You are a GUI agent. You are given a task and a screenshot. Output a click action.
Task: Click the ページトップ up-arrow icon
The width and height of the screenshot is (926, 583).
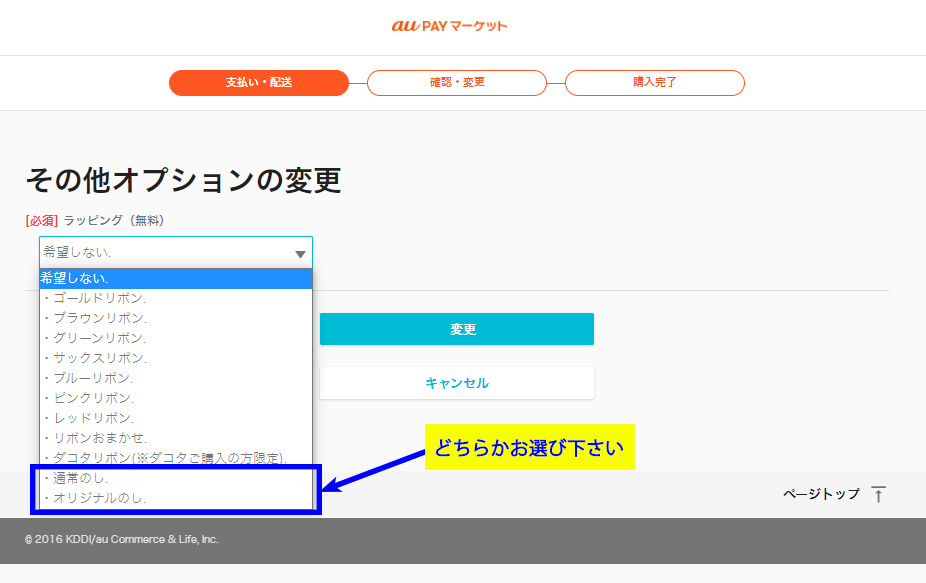878,494
